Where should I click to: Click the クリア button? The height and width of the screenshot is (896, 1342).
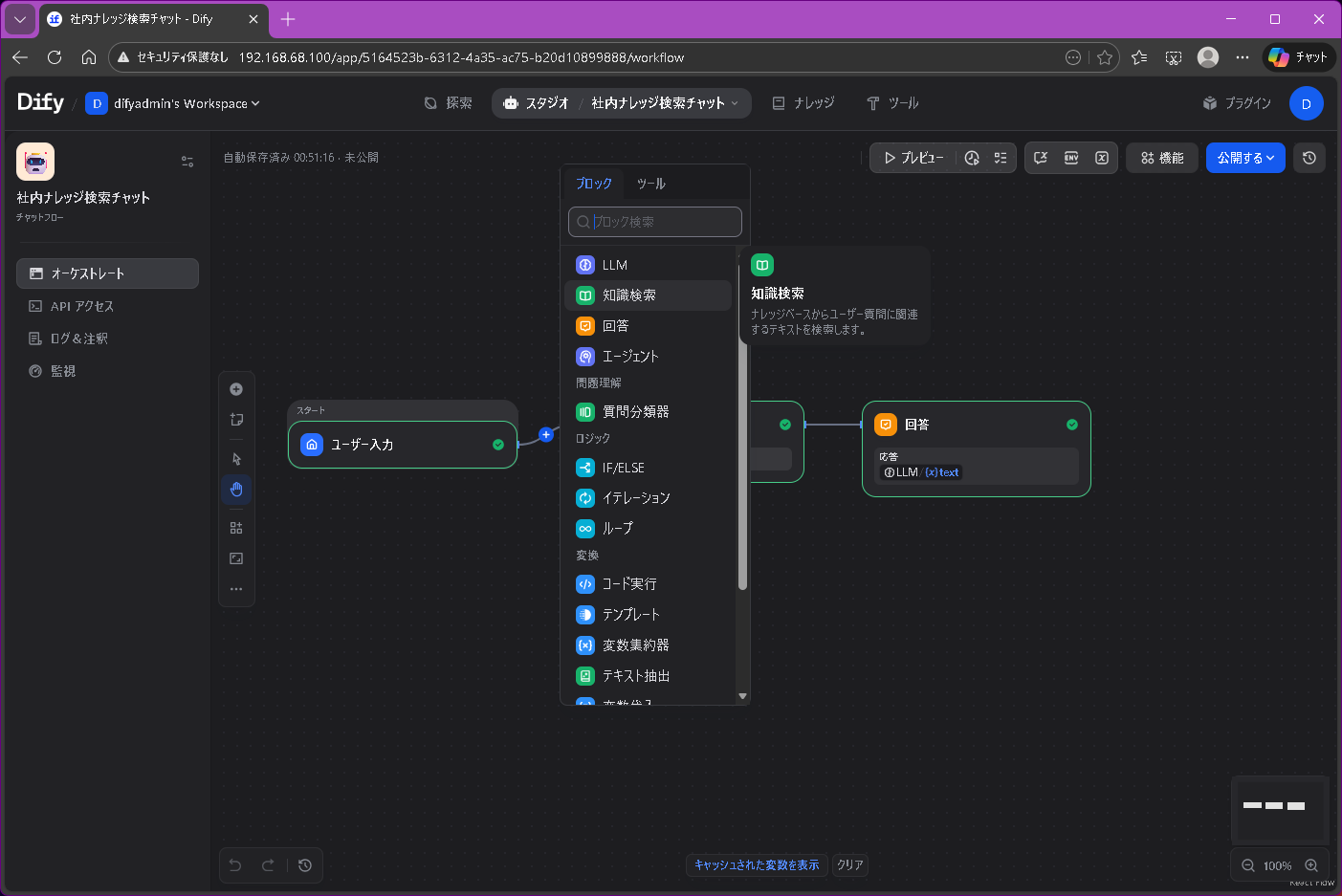pos(850,865)
